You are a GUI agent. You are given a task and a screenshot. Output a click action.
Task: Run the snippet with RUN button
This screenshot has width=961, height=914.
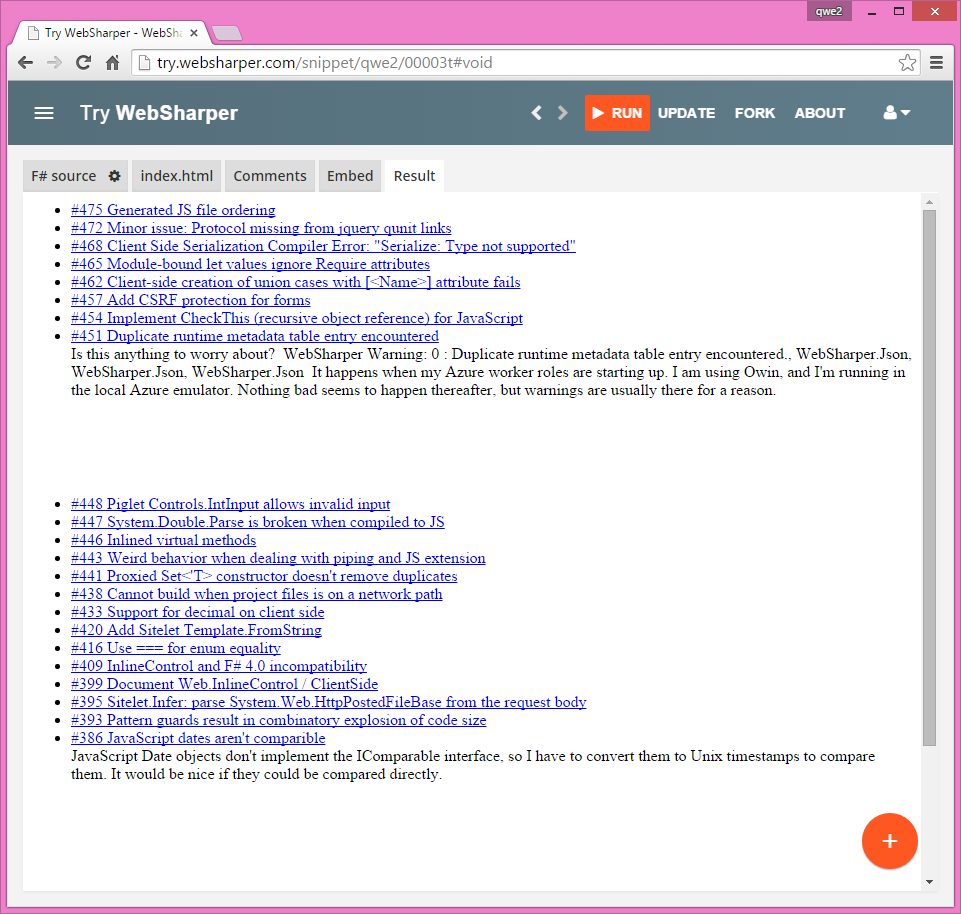[x=617, y=113]
